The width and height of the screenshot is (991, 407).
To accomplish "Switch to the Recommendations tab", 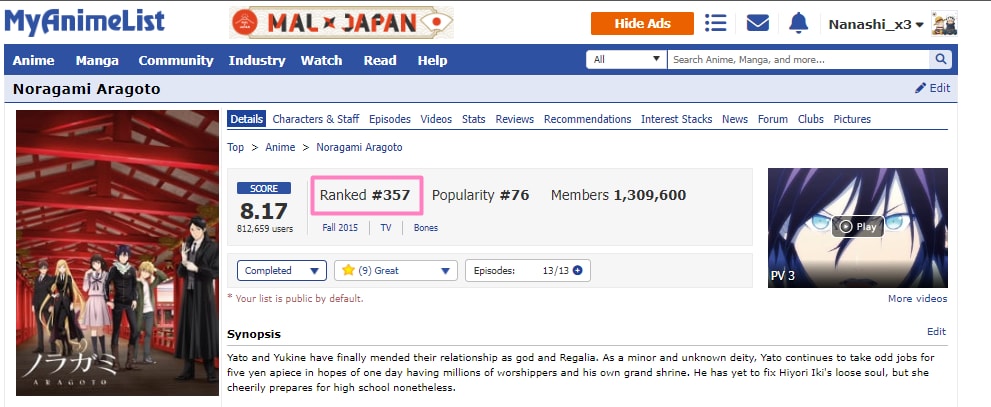I will pos(588,119).
